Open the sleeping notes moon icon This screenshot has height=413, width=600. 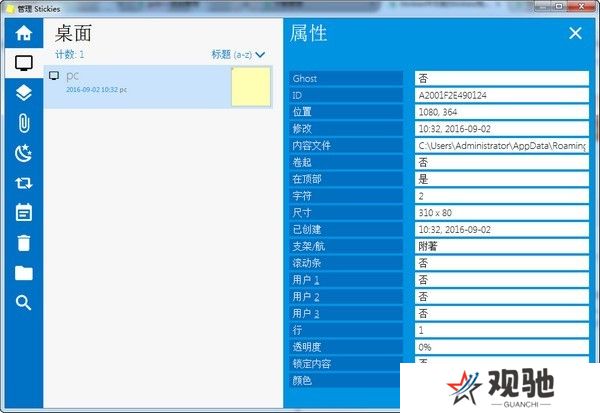click(x=24, y=153)
